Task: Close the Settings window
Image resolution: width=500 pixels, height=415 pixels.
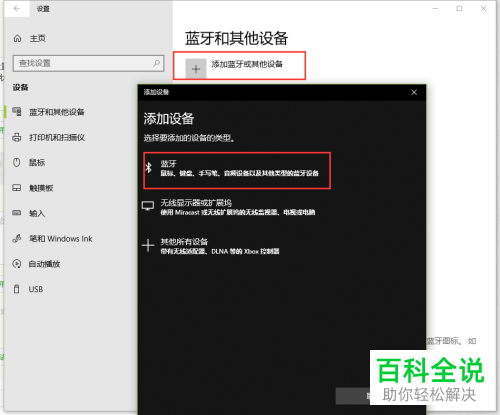Action: [483, 9]
